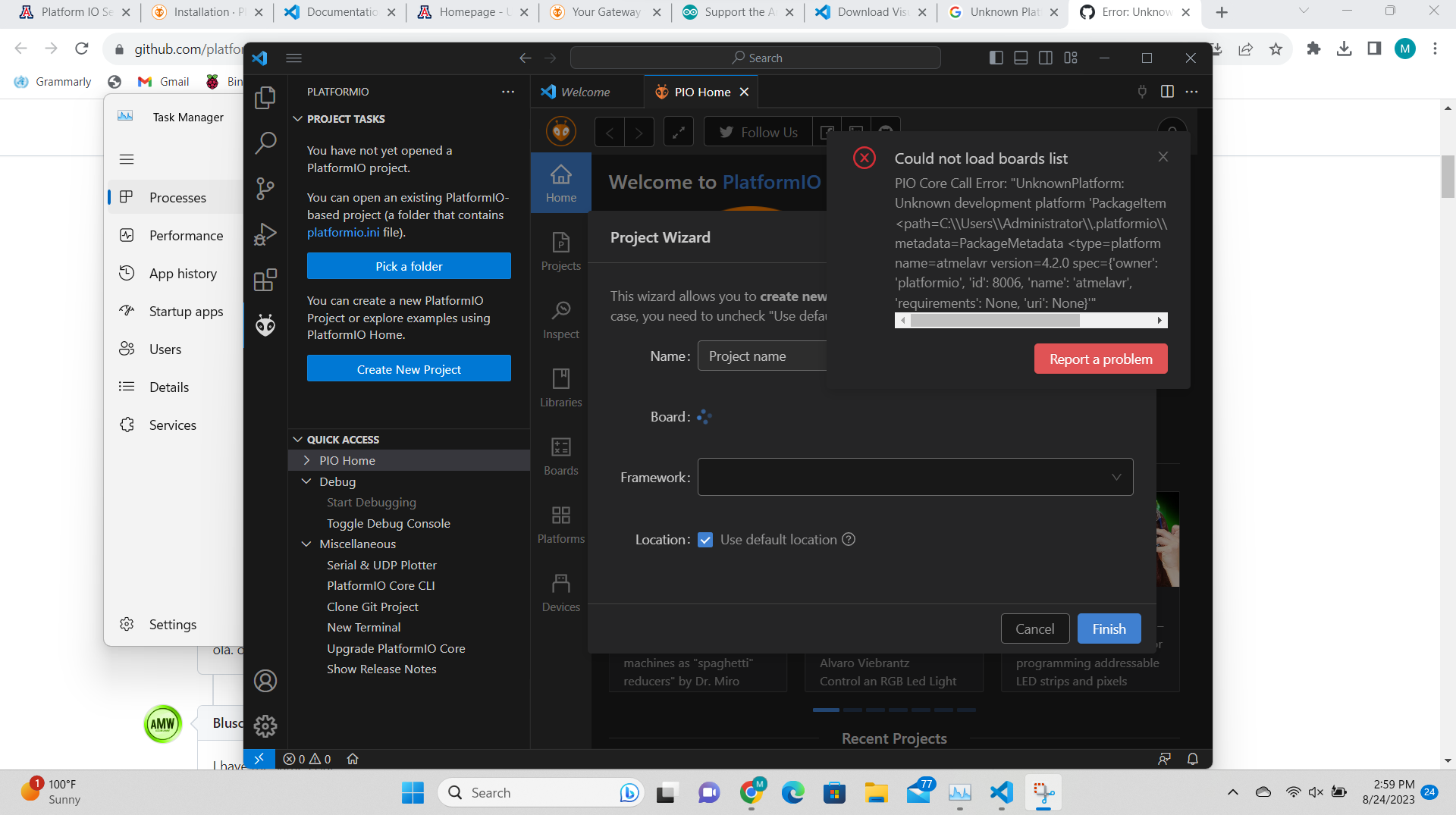
Task: Open the taskbar hidden icons chevron
Action: point(1233,792)
